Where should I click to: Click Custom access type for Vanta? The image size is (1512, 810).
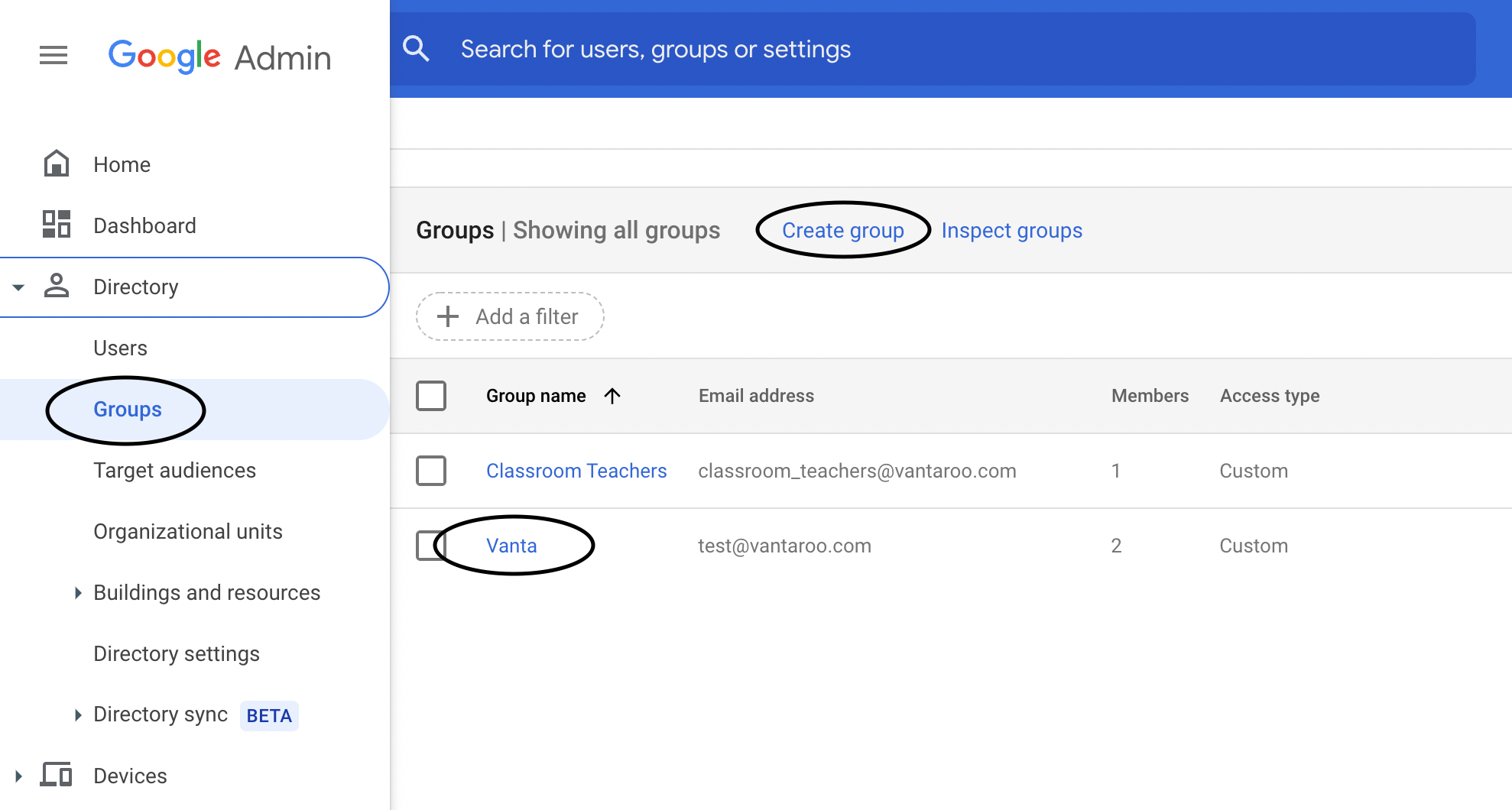1254,546
